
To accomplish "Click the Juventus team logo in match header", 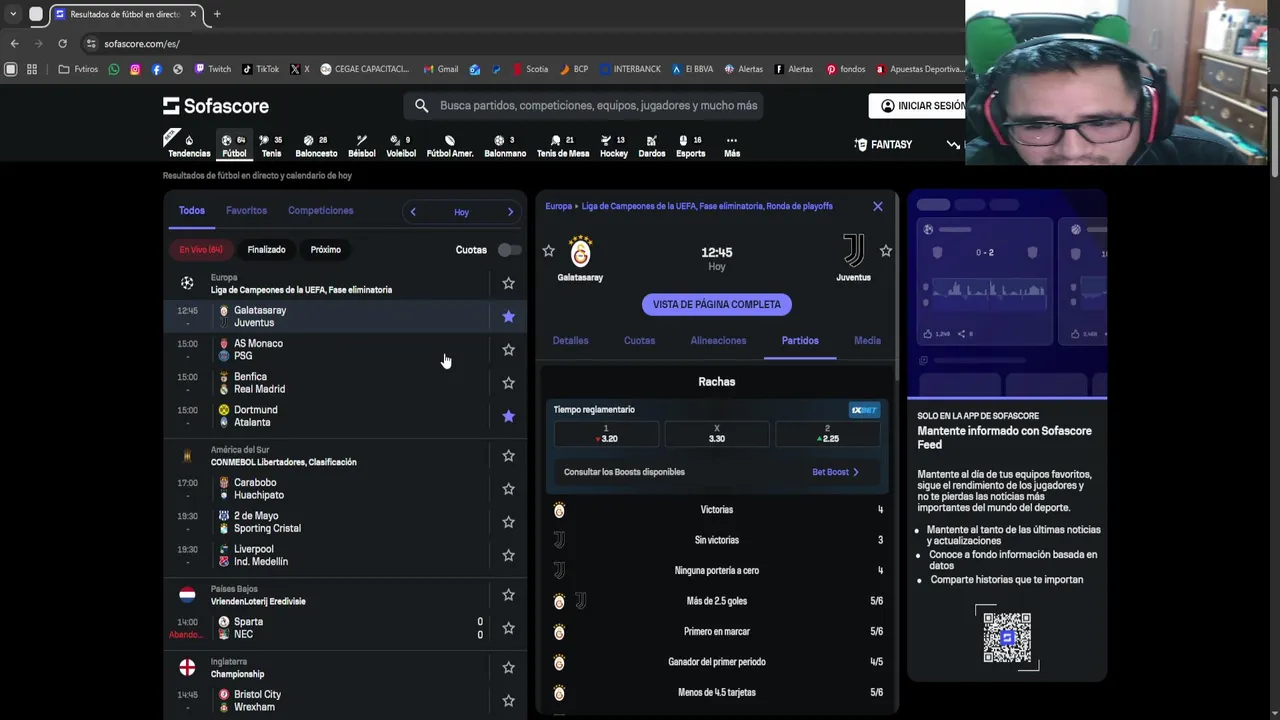I will [x=854, y=251].
